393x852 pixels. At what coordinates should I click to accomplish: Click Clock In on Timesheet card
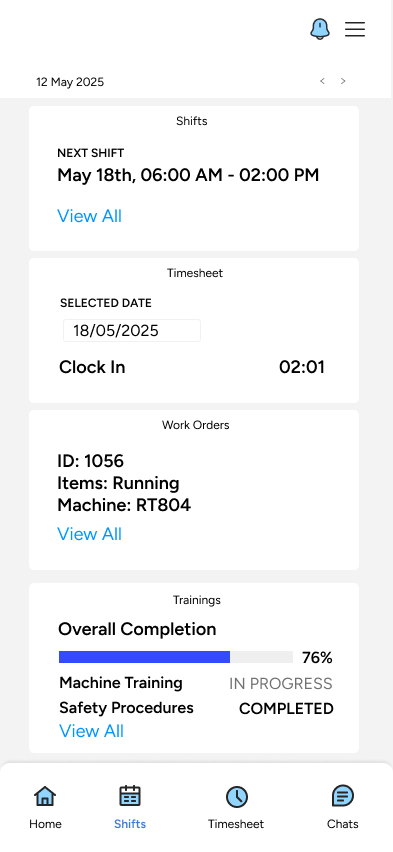[92, 367]
